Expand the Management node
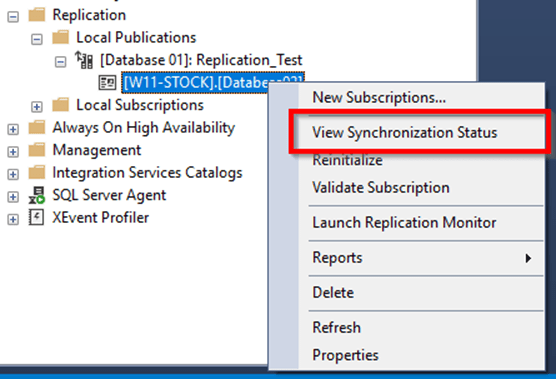 (x=13, y=152)
